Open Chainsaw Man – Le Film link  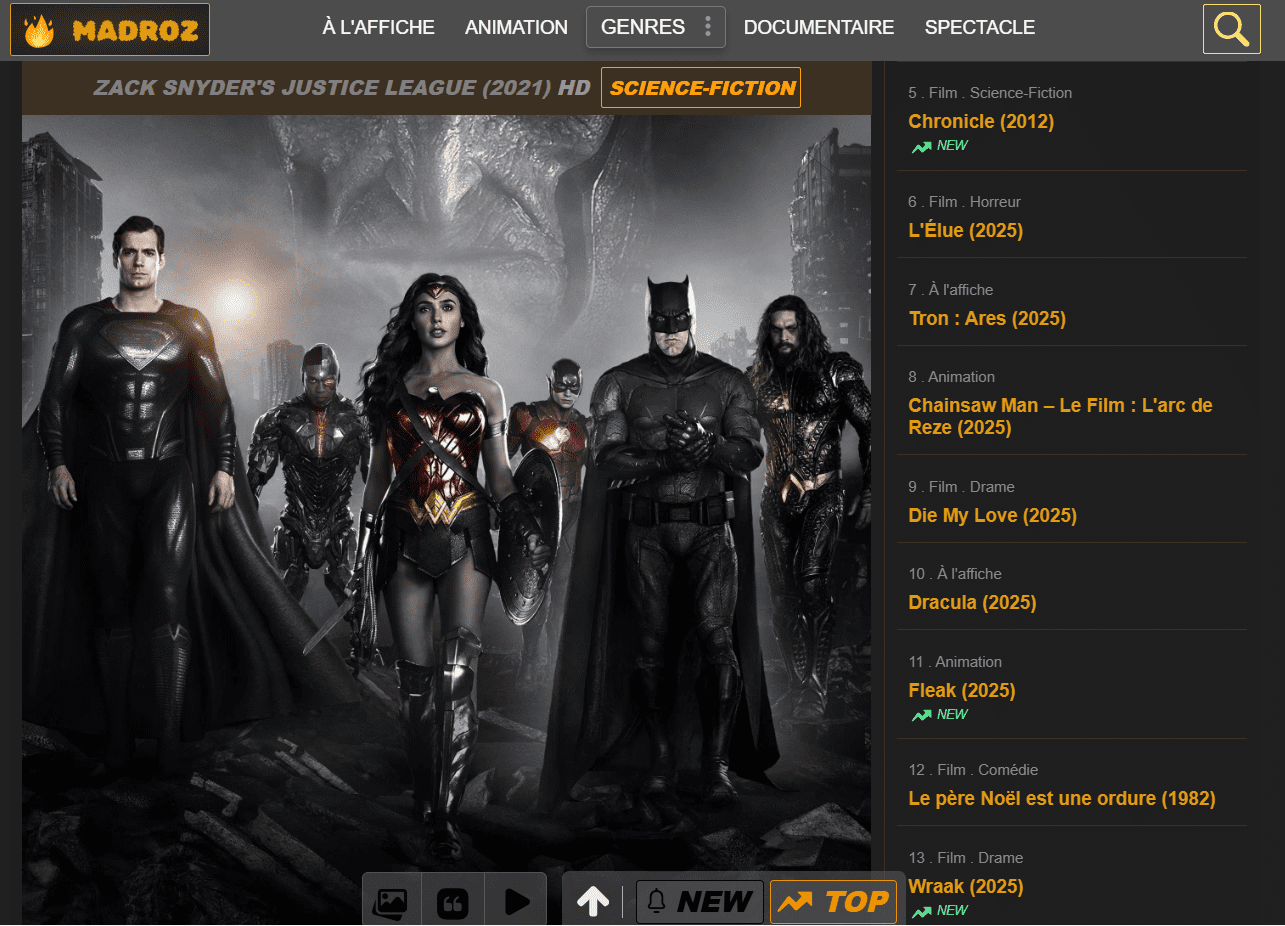1060,416
